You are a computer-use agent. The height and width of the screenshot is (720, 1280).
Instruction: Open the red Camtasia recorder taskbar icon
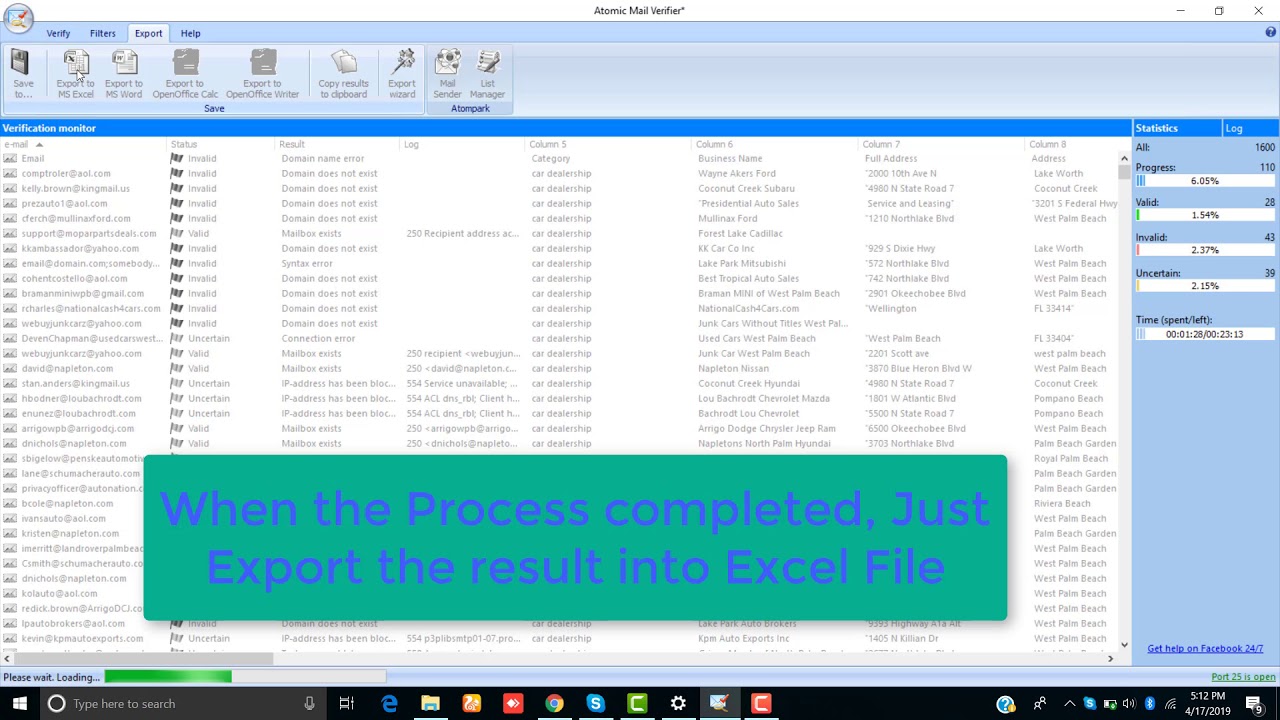coord(761,703)
